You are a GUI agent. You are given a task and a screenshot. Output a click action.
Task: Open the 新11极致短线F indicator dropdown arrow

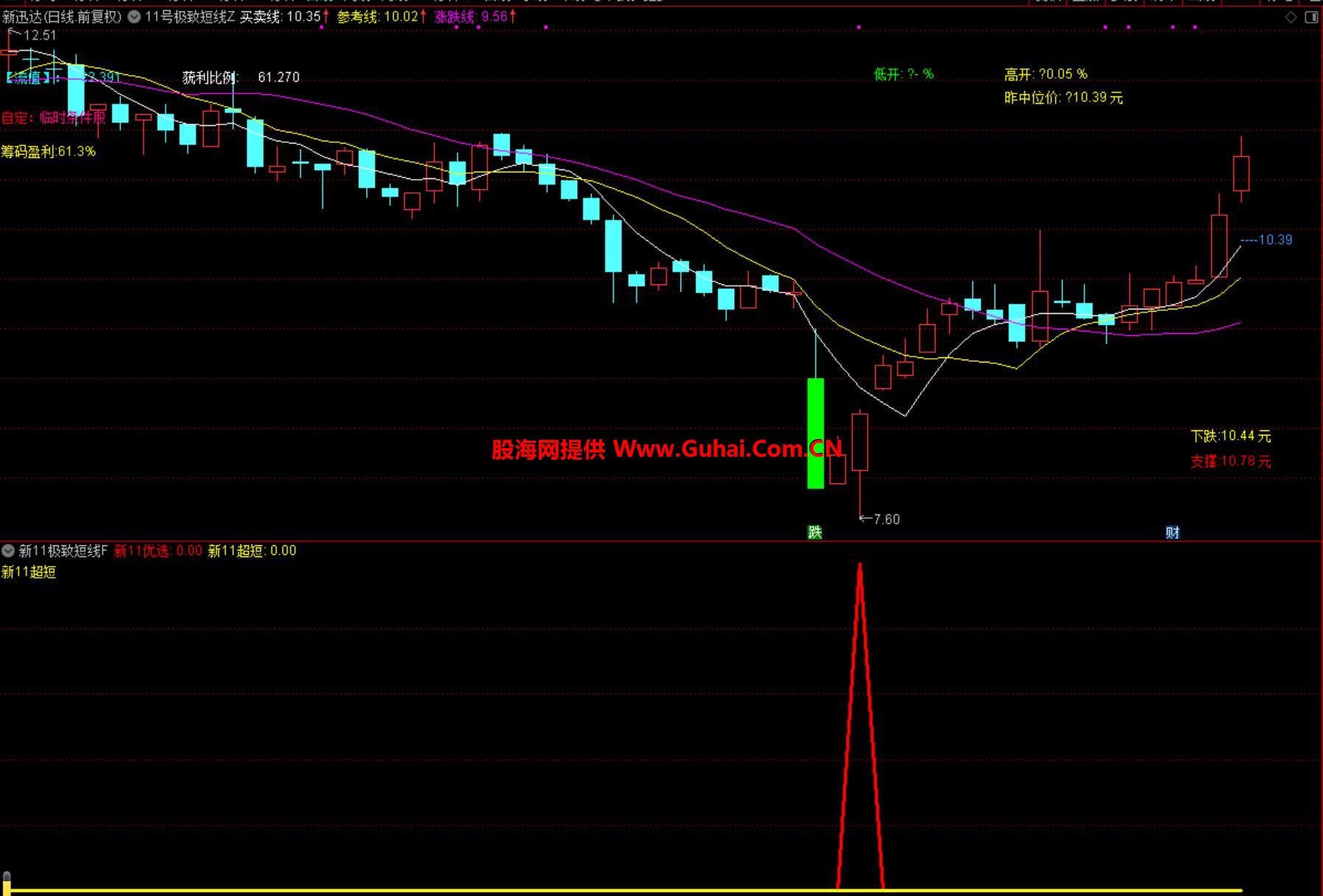click(x=8, y=550)
